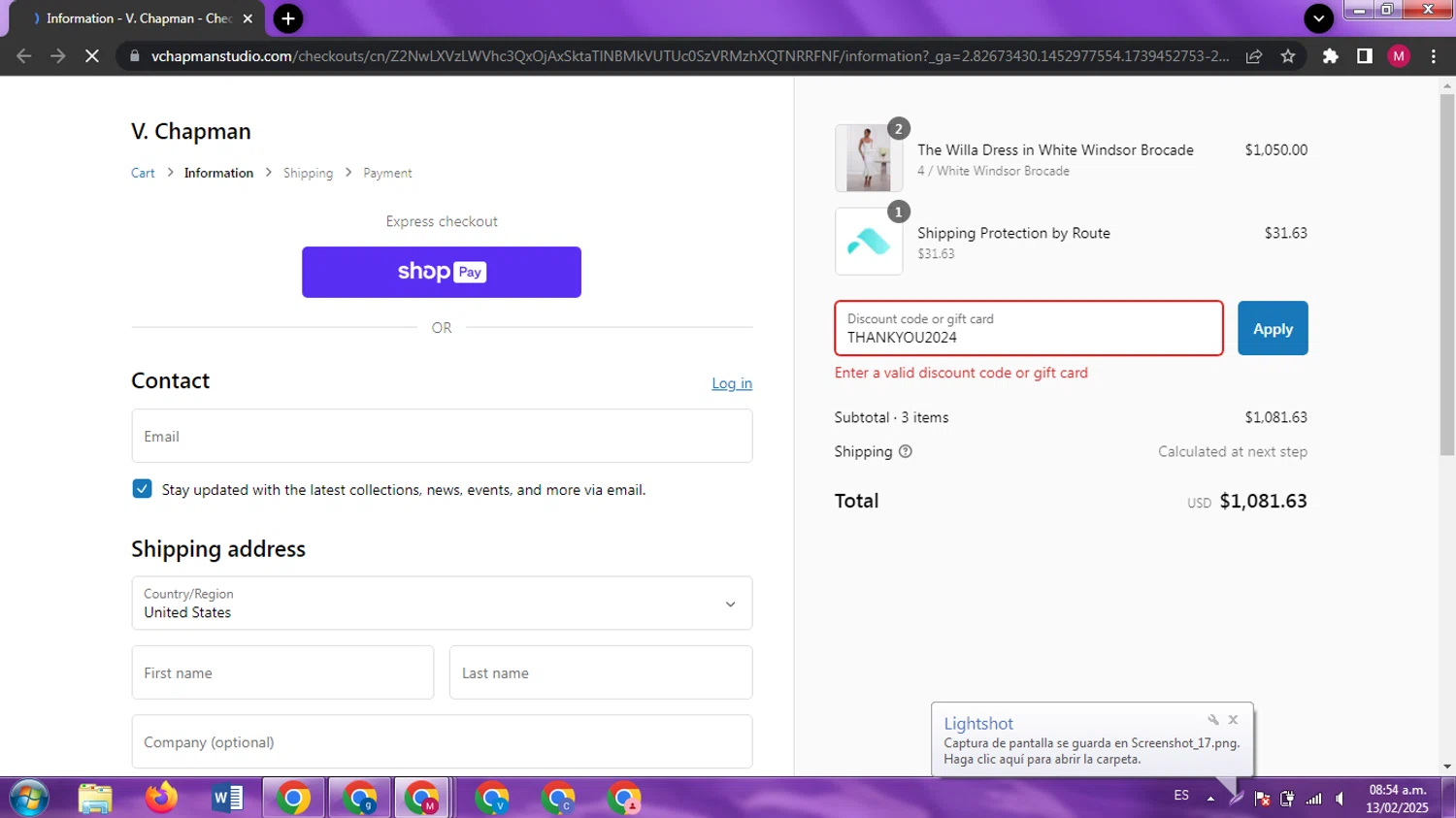The image size is (1456, 818).
Task: Close the Information - V. Chapman tab
Action: [x=248, y=18]
